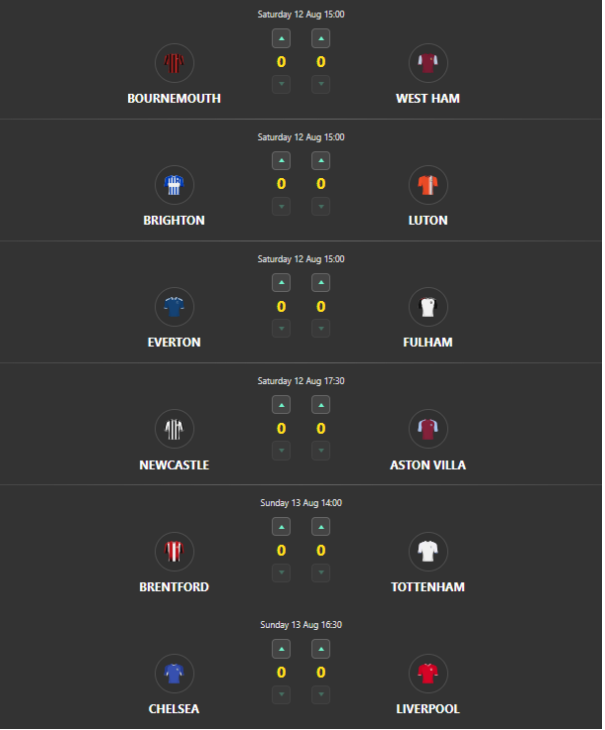Decrease Newcastle predicted score
The height and width of the screenshot is (730, 605).
(281, 450)
